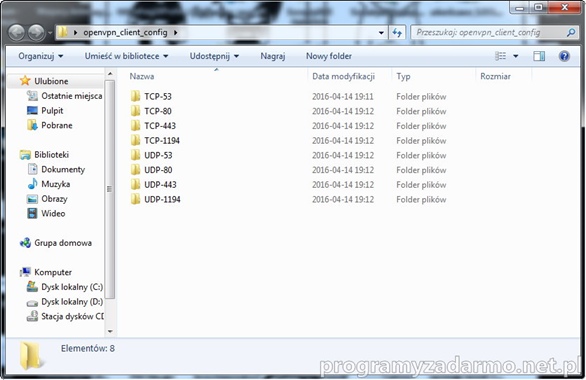Click the sidebar scroll down arrow
The width and height of the screenshot is (586, 380).
110,331
